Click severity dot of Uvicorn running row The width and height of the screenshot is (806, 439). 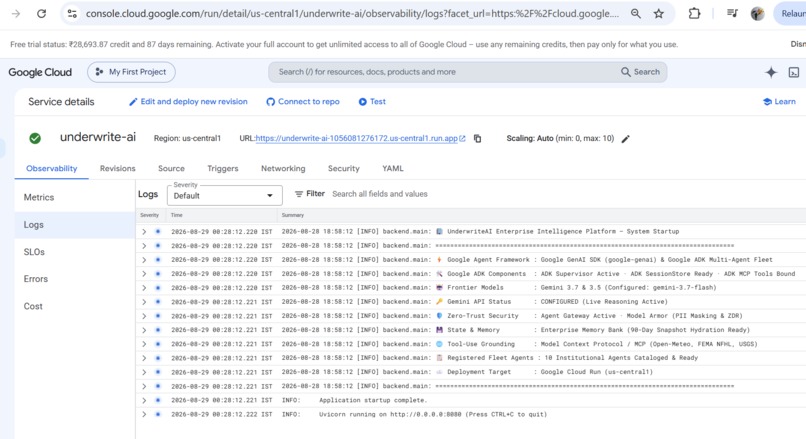[x=158, y=414]
